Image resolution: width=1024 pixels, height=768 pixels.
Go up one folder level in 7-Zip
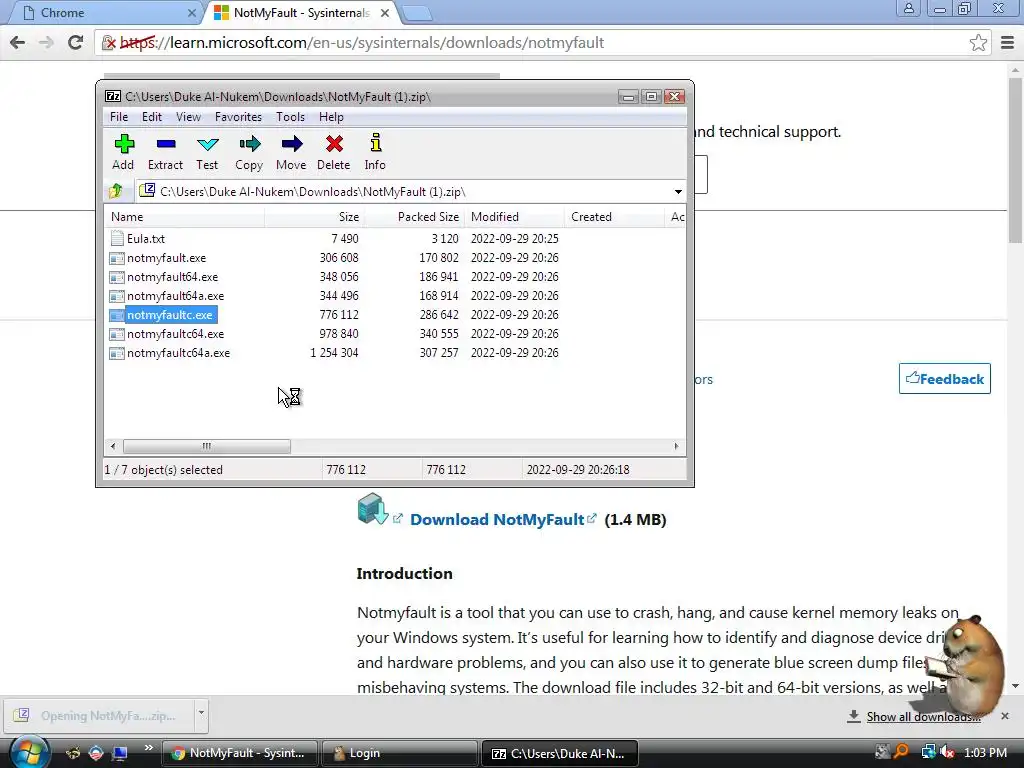coord(116,191)
